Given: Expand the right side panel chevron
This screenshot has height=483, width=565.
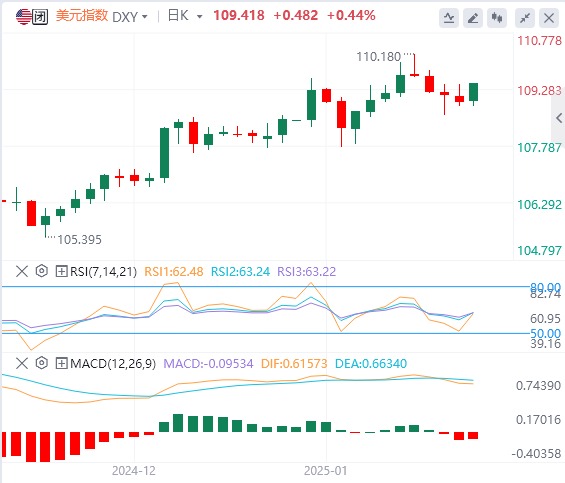Looking at the screenshot, I should pos(559,118).
